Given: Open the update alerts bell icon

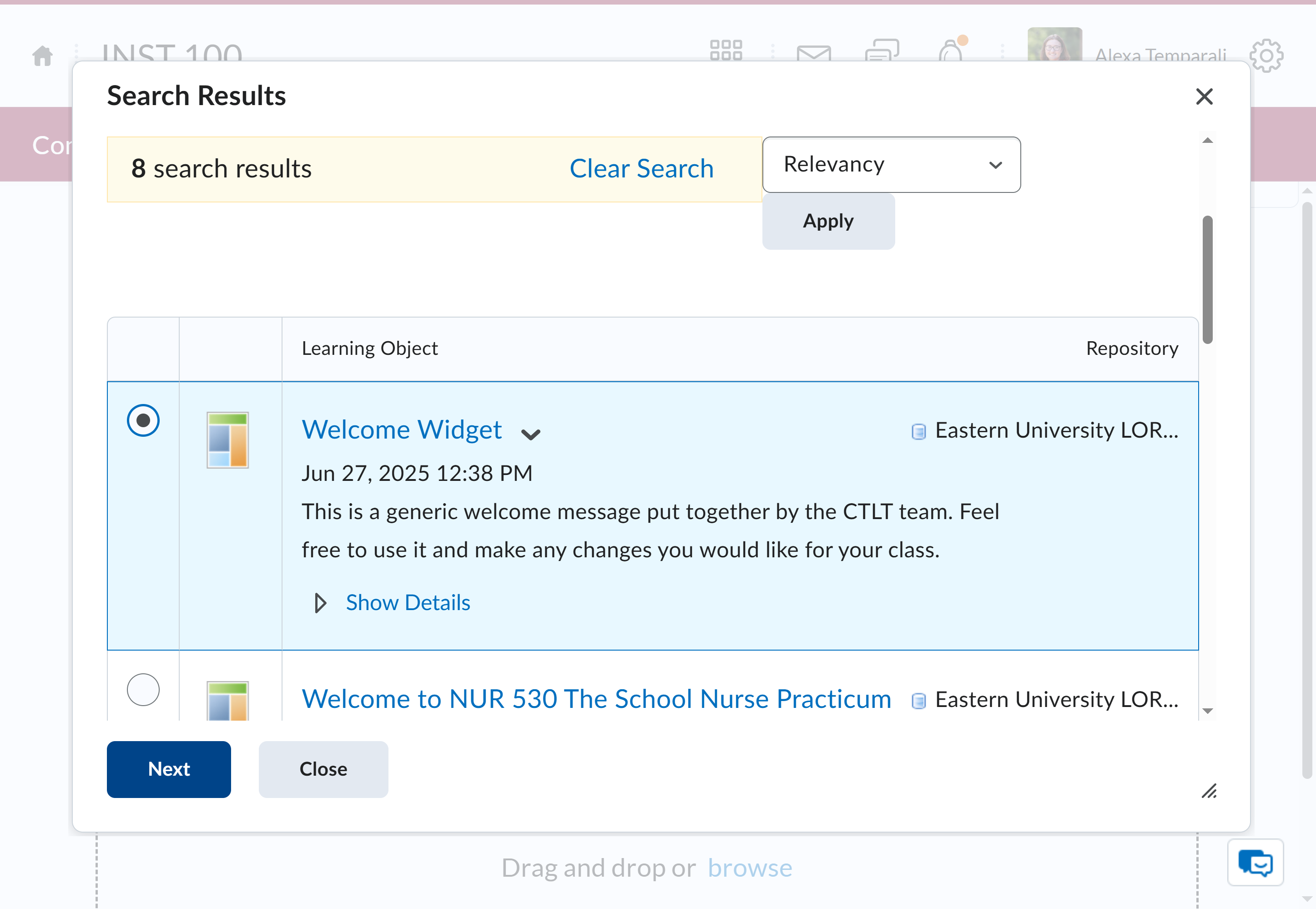Looking at the screenshot, I should [951, 50].
